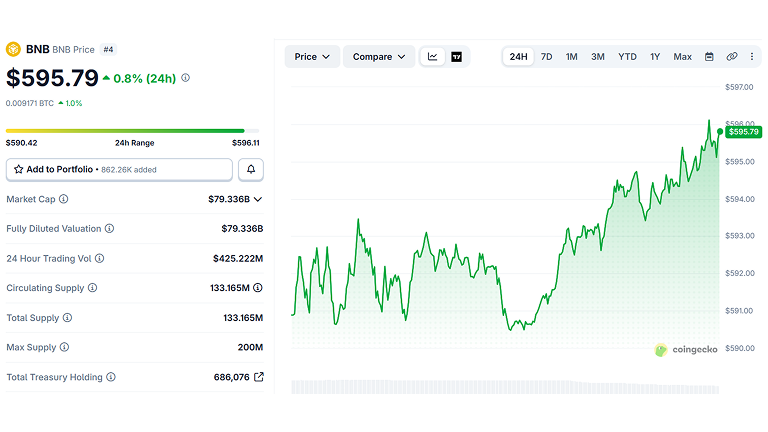Open Total Supply info icon
Image resolution: width=768 pixels, height=432 pixels.
tap(68, 317)
